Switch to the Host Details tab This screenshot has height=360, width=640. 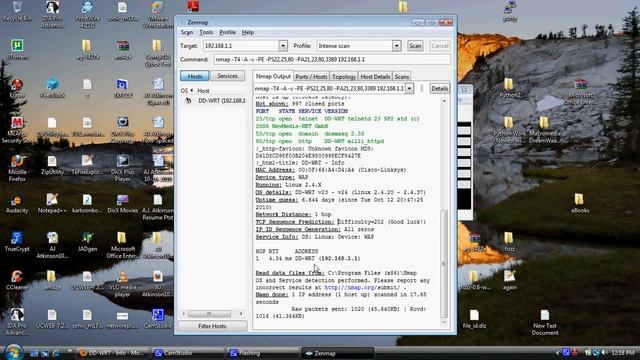click(375, 76)
